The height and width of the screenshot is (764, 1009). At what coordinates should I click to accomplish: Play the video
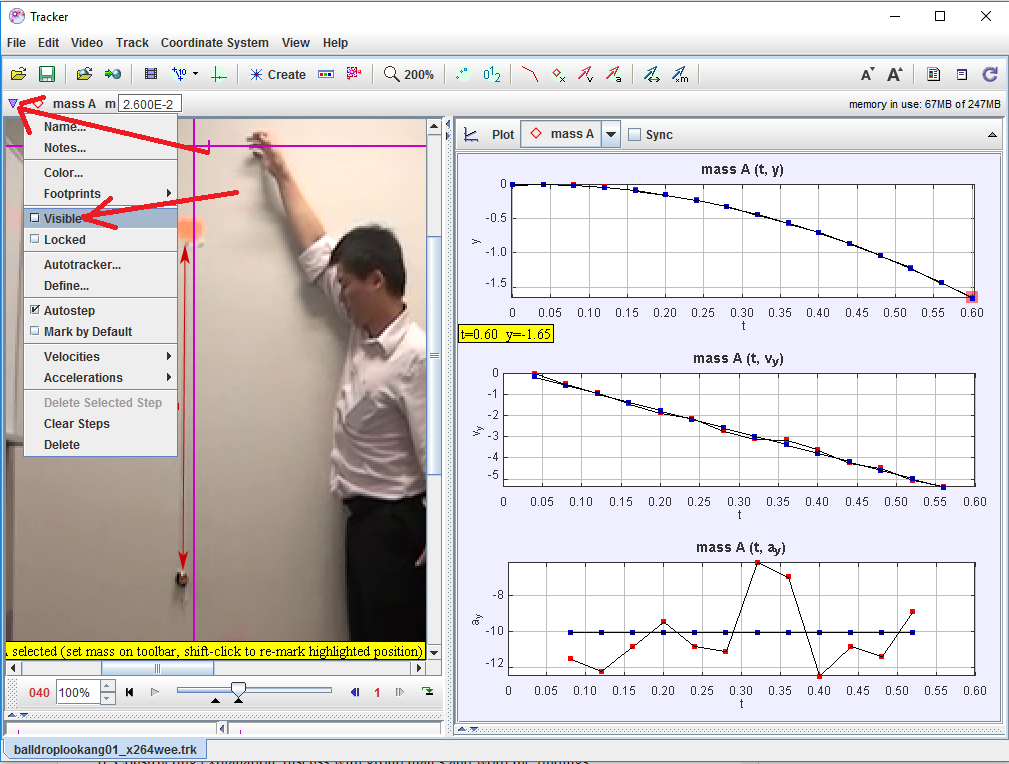pyautogui.click(x=154, y=692)
